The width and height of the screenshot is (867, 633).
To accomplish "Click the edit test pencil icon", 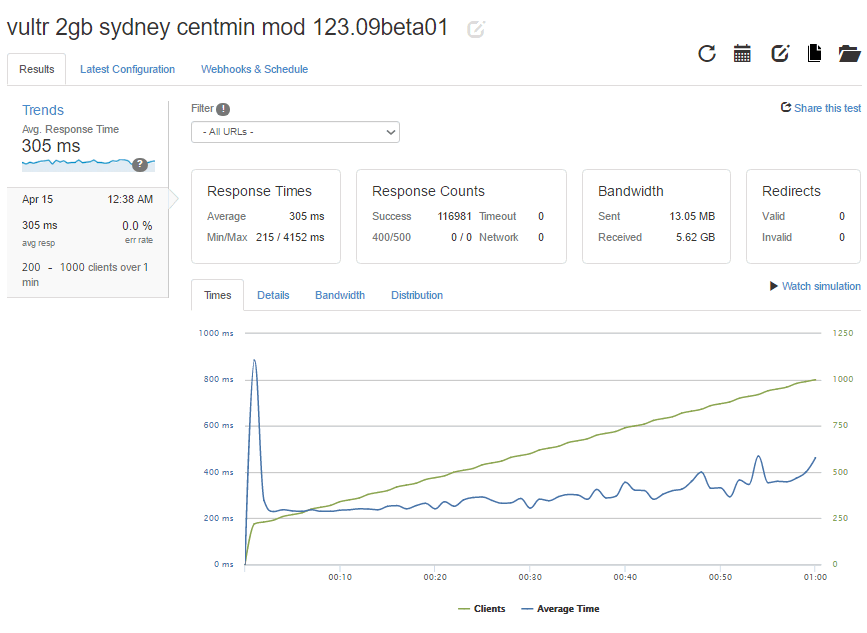I will [x=780, y=54].
